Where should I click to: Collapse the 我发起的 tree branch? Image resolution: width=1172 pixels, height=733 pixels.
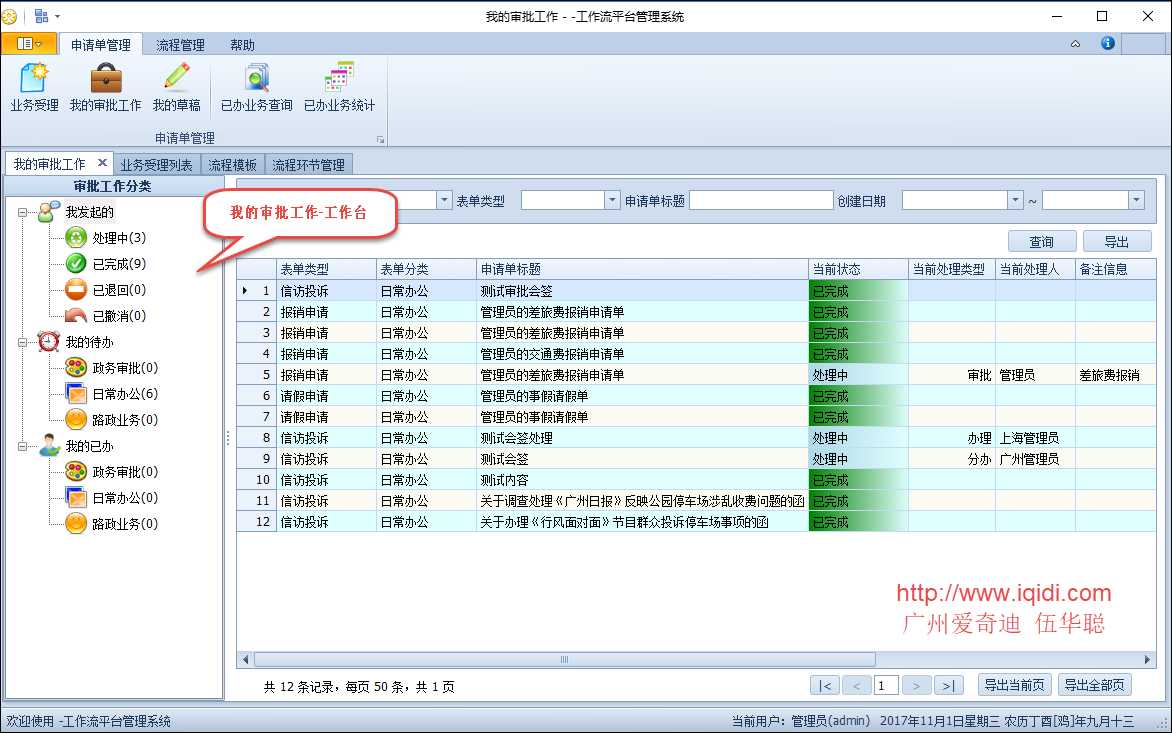pyautogui.click(x=22, y=213)
